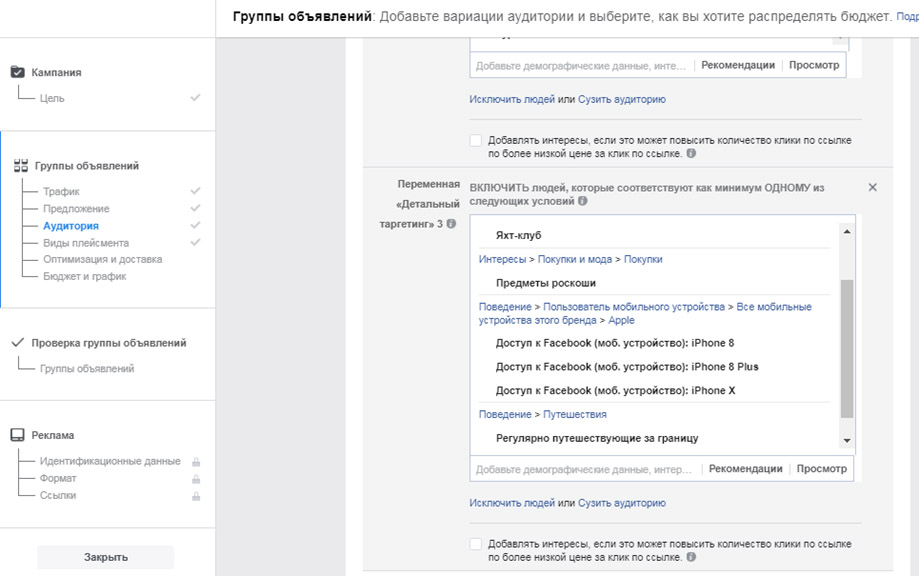This screenshot has width=919, height=576.
Task: Click the Пользователь мобильного устройства breadcrumb
Action: click(x=634, y=306)
